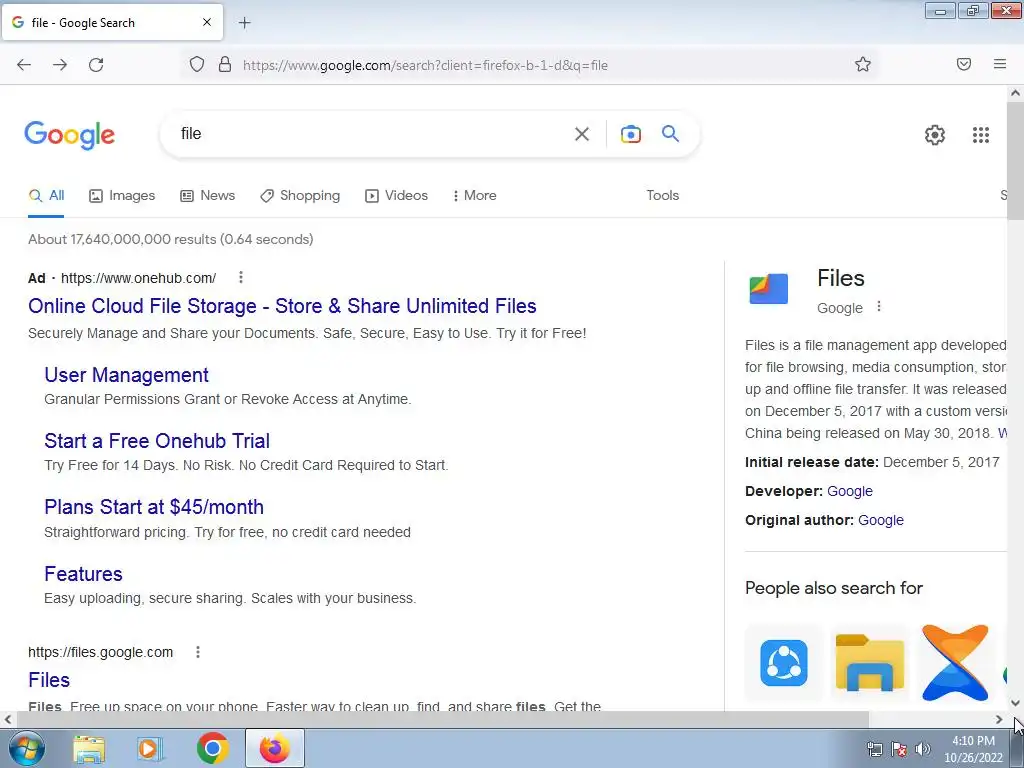
Task: Go back using browser back arrow
Action: click(24, 65)
